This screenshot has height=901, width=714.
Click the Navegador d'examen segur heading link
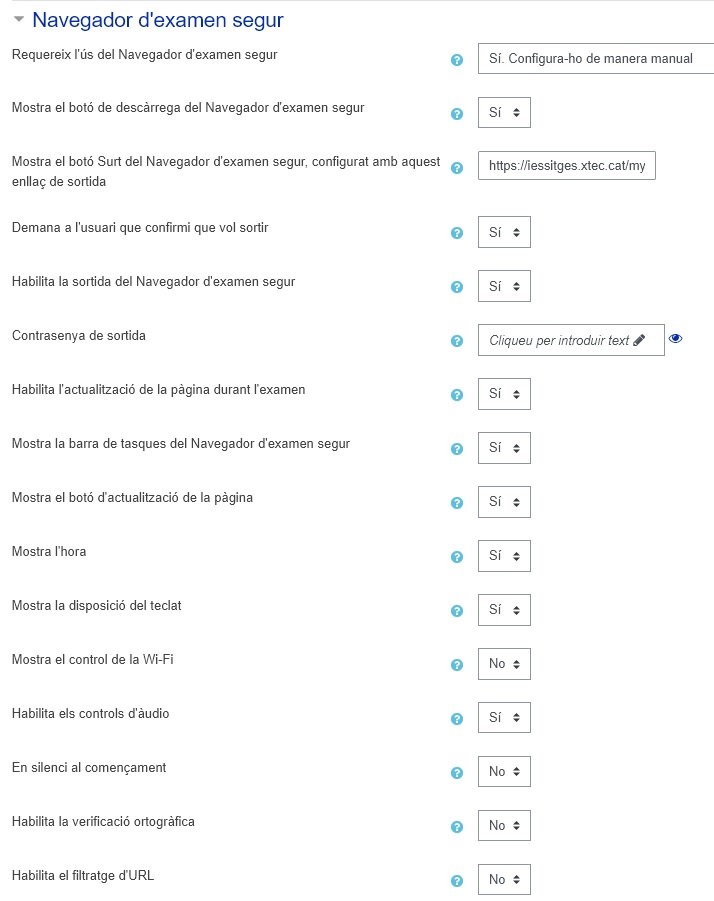click(x=158, y=20)
